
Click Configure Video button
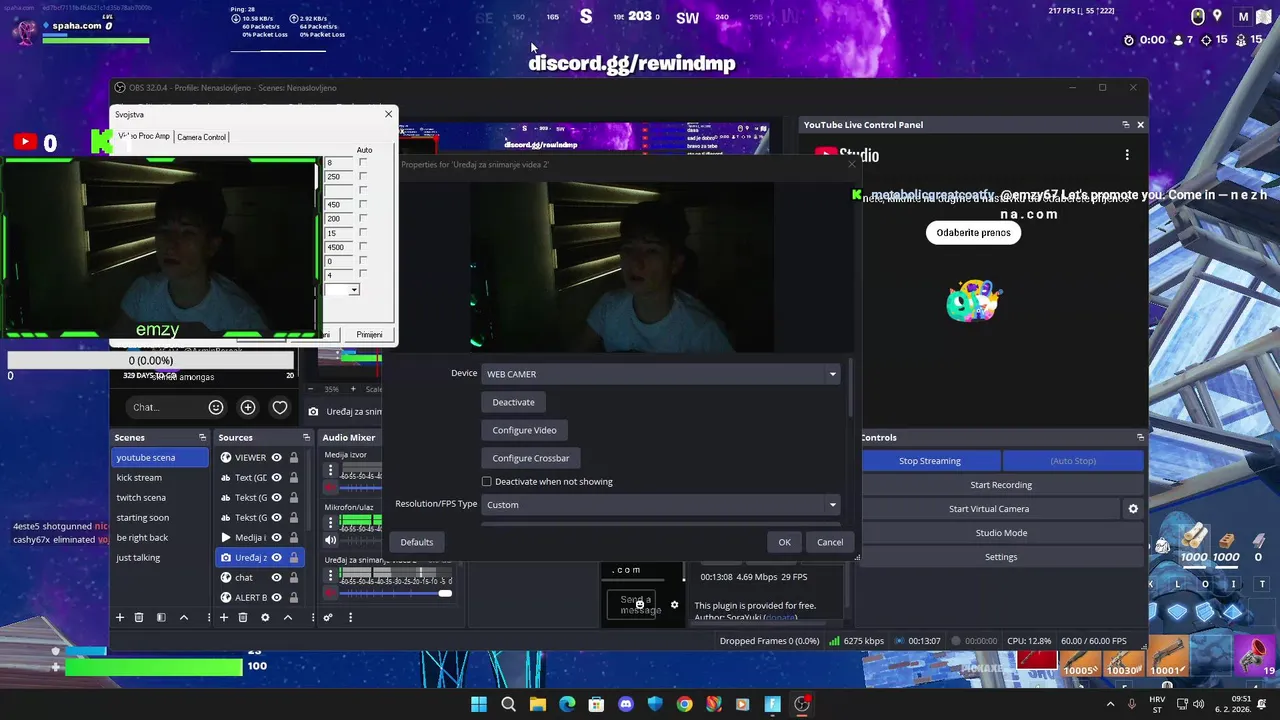(x=524, y=430)
